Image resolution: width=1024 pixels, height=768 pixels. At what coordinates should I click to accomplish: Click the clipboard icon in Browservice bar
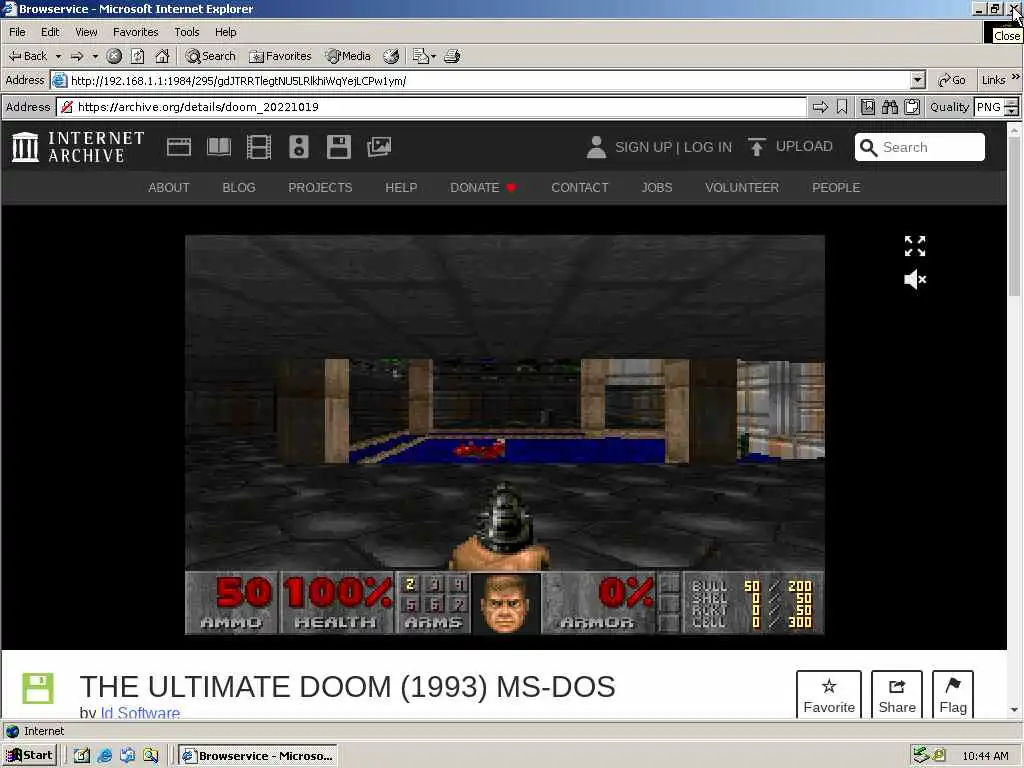(912, 107)
